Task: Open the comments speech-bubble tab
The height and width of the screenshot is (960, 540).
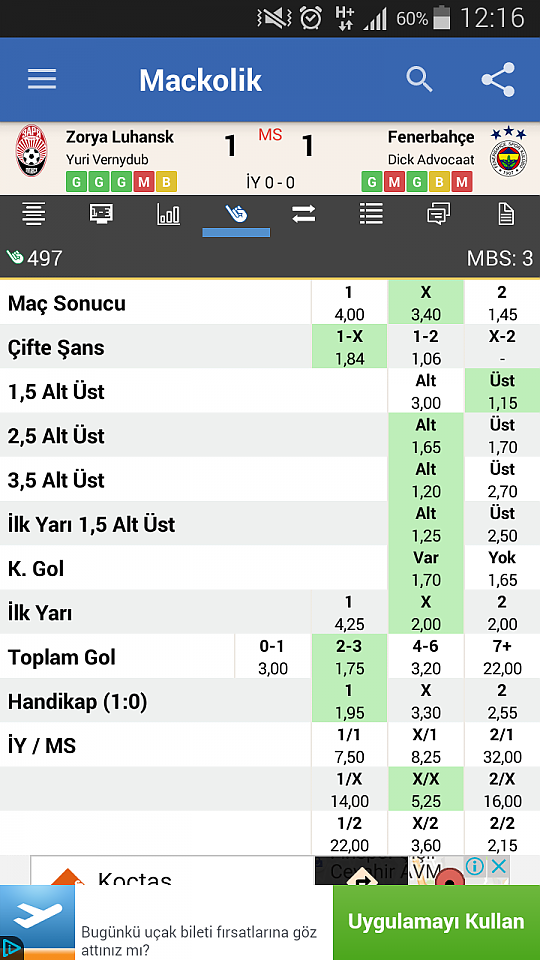Action: click(438, 214)
